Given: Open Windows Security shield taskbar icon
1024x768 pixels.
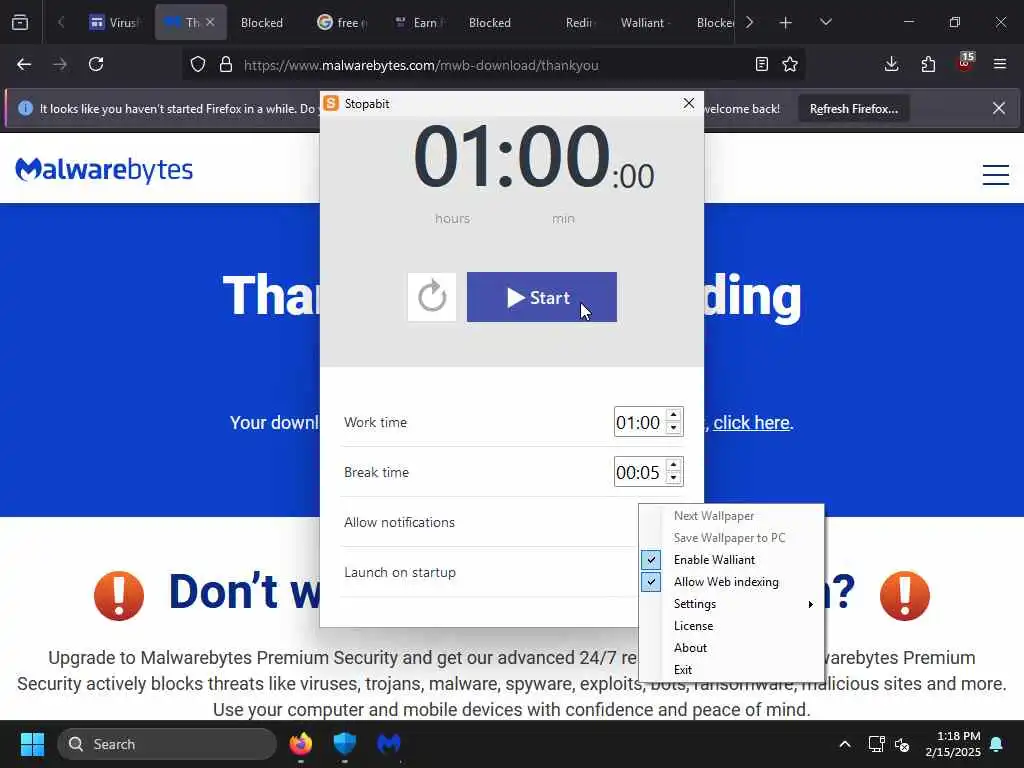Looking at the screenshot, I should (x=344, y=744).
